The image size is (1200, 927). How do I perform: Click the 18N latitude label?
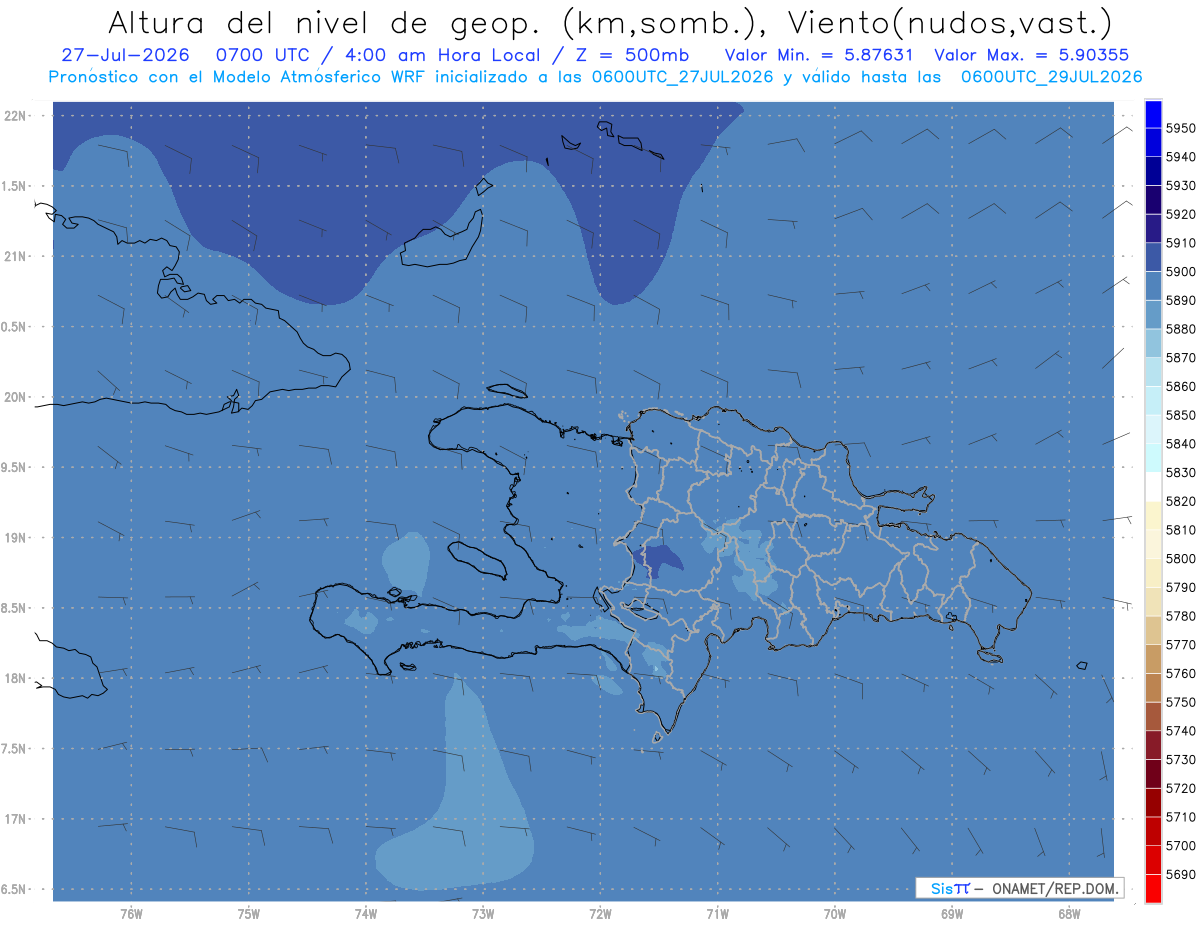[x=15, y=678]
